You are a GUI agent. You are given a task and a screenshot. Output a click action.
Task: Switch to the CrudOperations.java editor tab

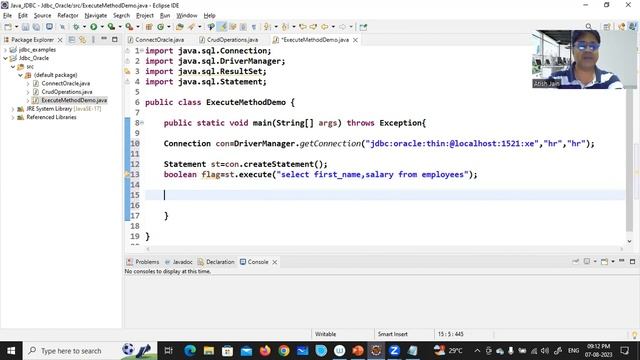tap(232, 40)
